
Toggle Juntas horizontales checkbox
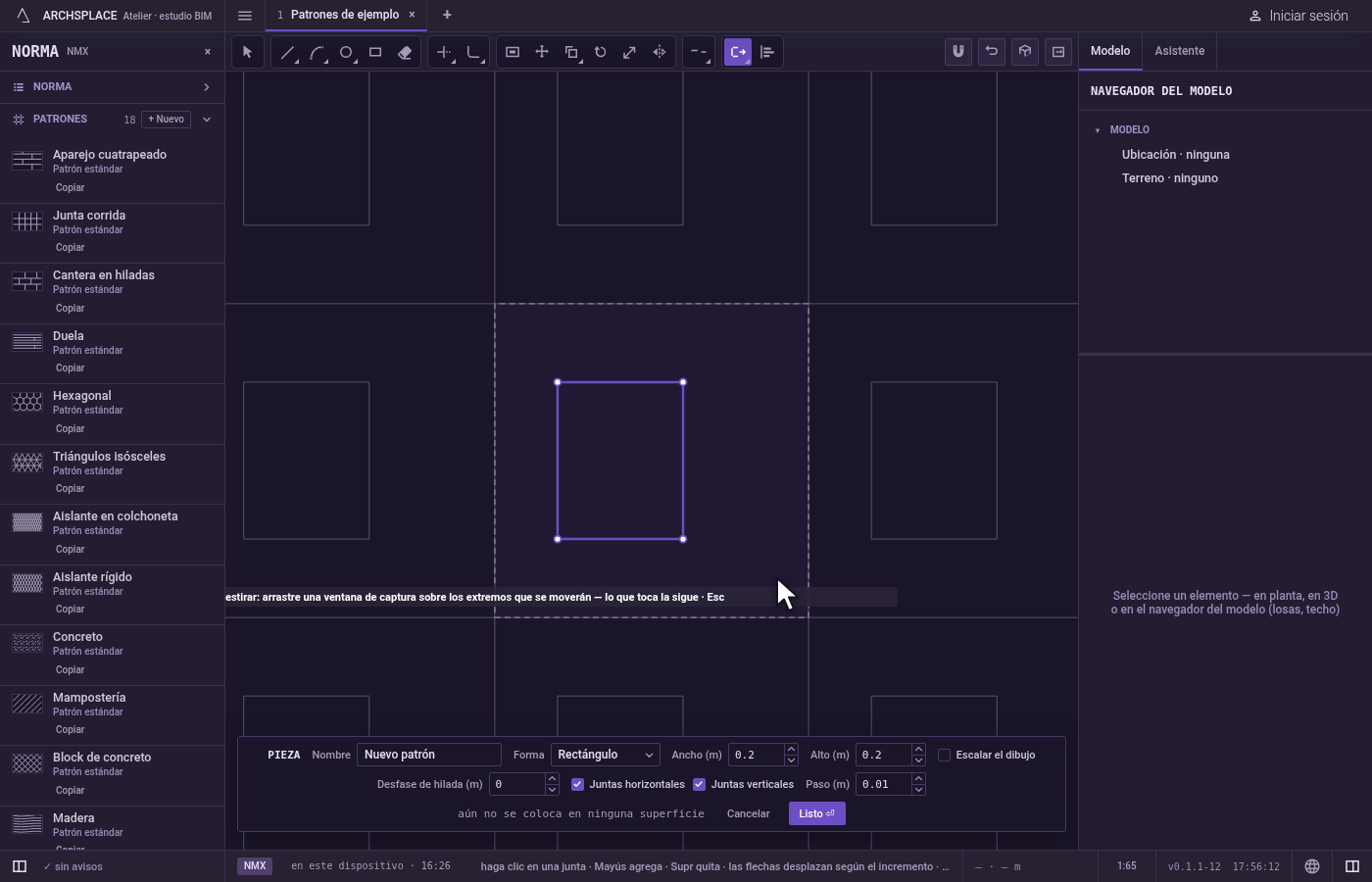click(x=577, y=784)
